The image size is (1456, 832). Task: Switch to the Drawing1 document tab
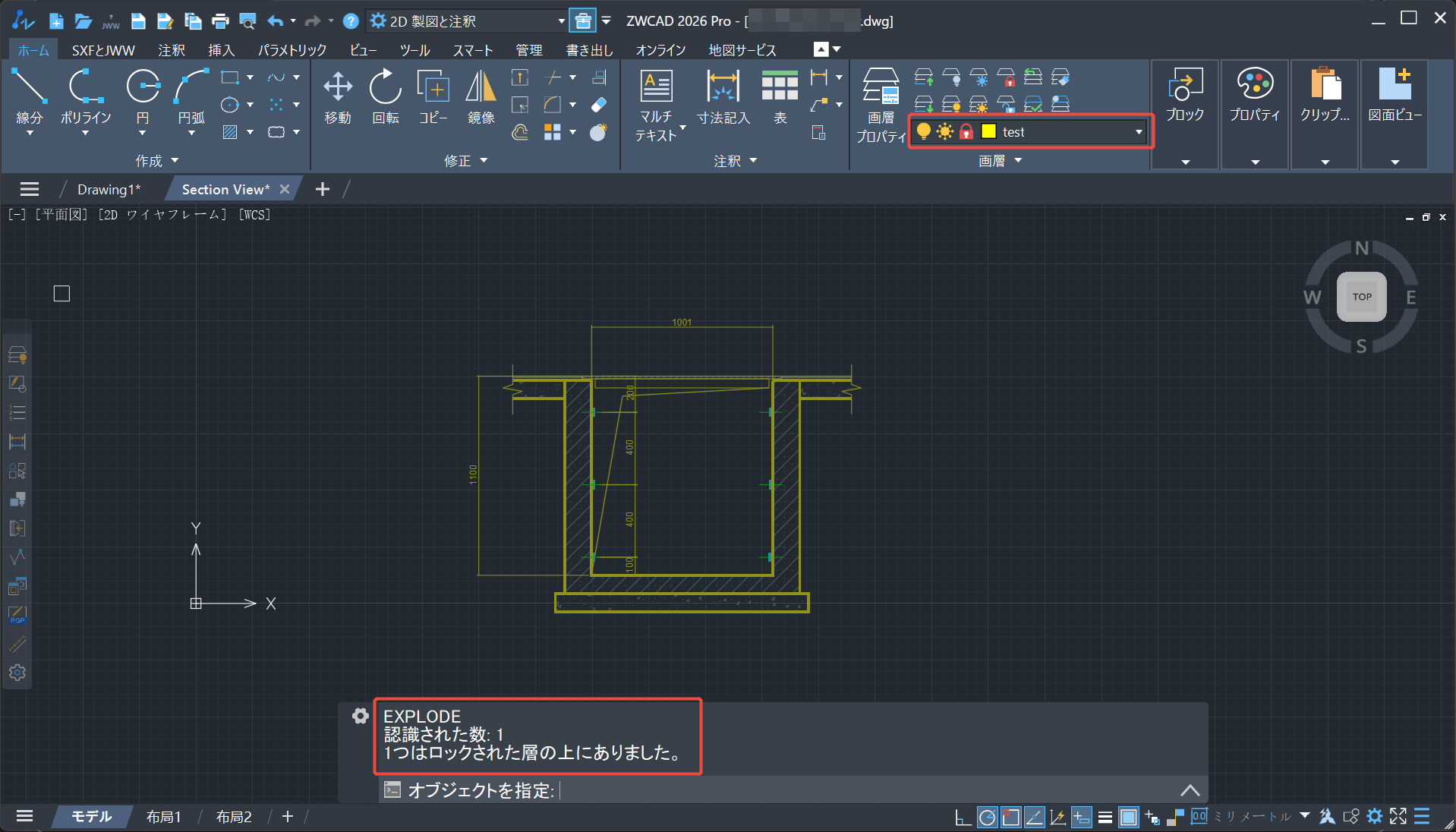(x=109, y=189)
